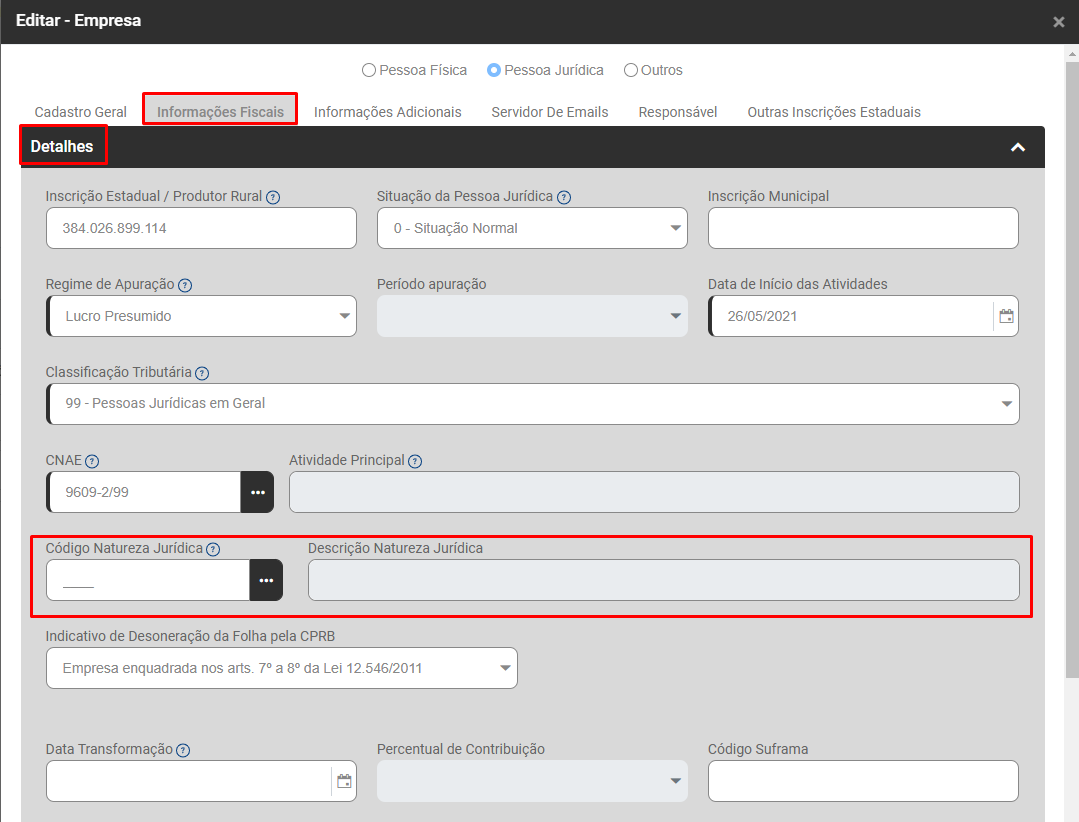The image size is (1079, 822).
Task: Click help icon next to Regime de Apuração
Action: click(185, 285)
